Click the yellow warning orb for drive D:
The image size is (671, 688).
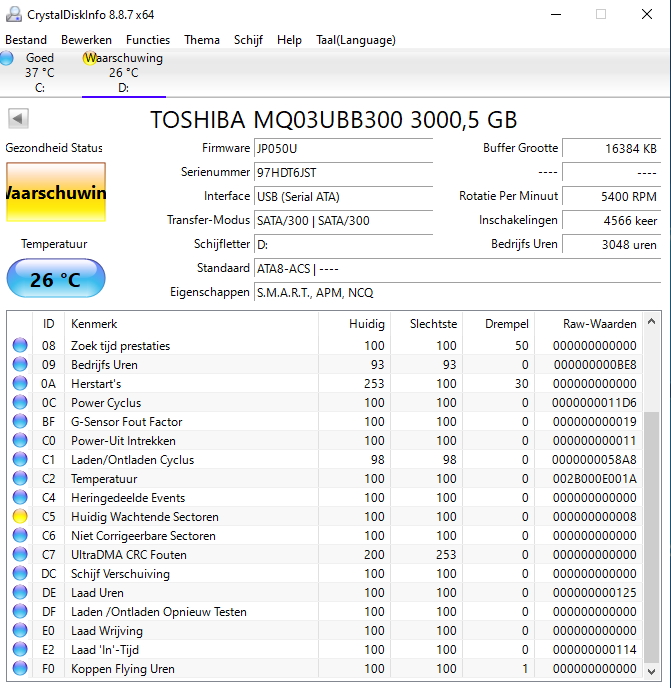click(x=90, y=59)
